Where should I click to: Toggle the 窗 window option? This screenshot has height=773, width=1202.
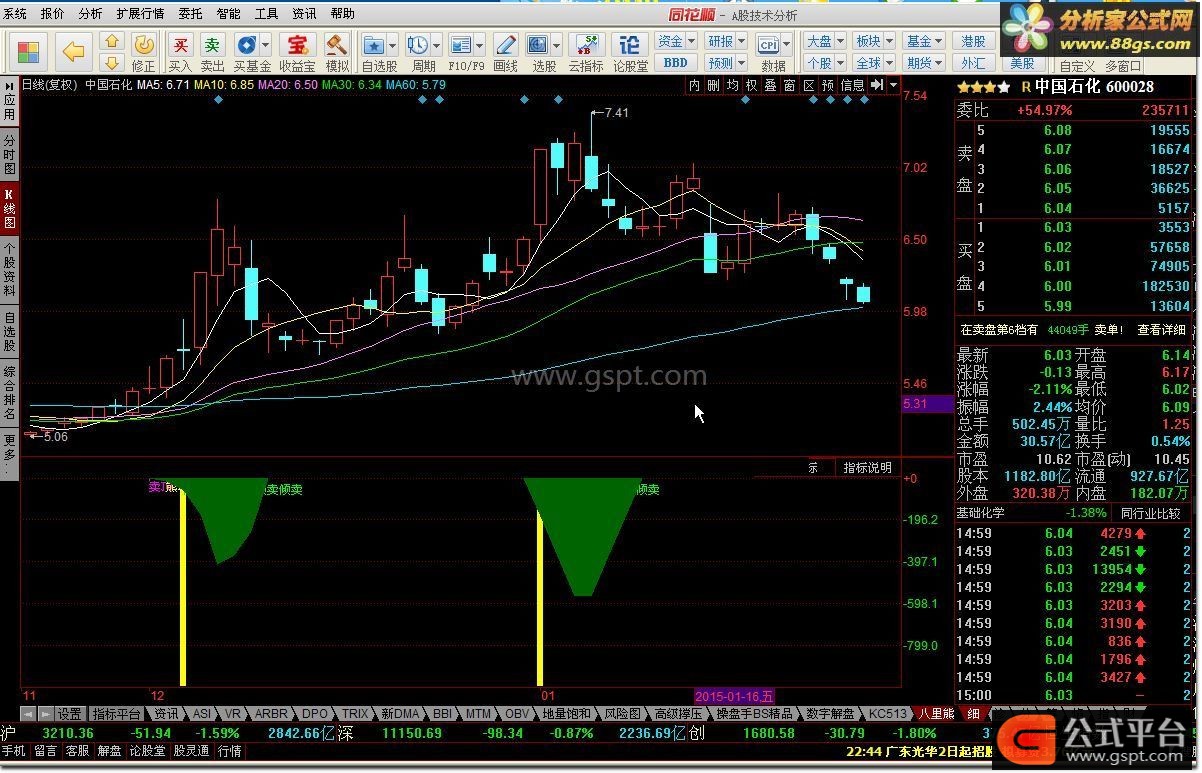point(790,85)
